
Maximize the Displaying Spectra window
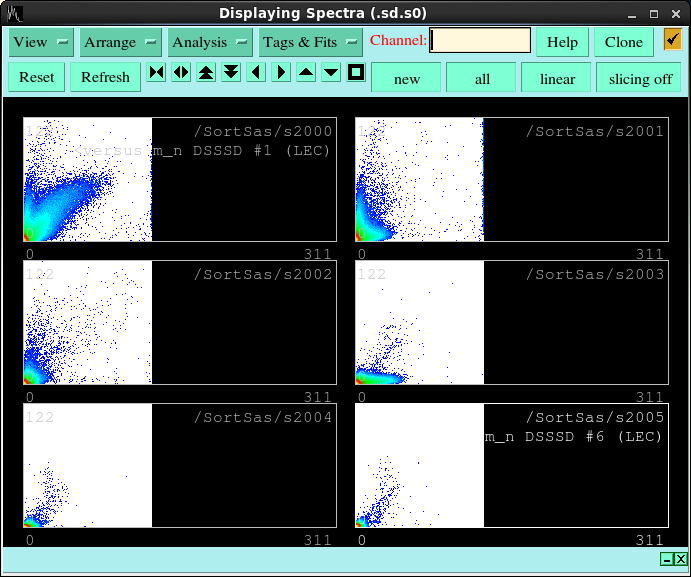(x=654, y=14)
